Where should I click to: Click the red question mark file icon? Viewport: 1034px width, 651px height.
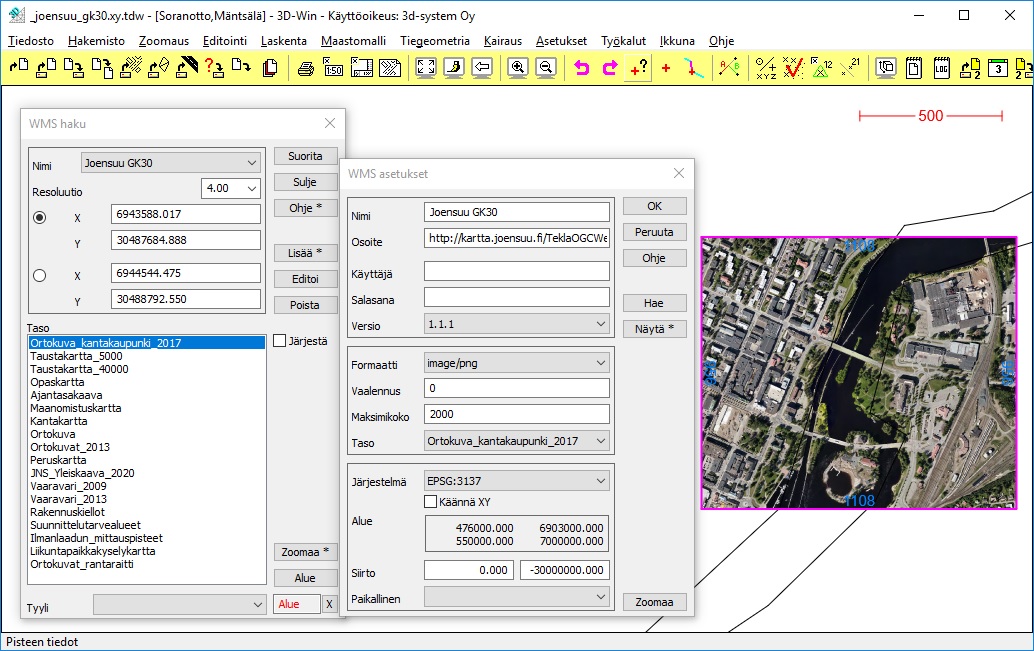coord(214,67)
